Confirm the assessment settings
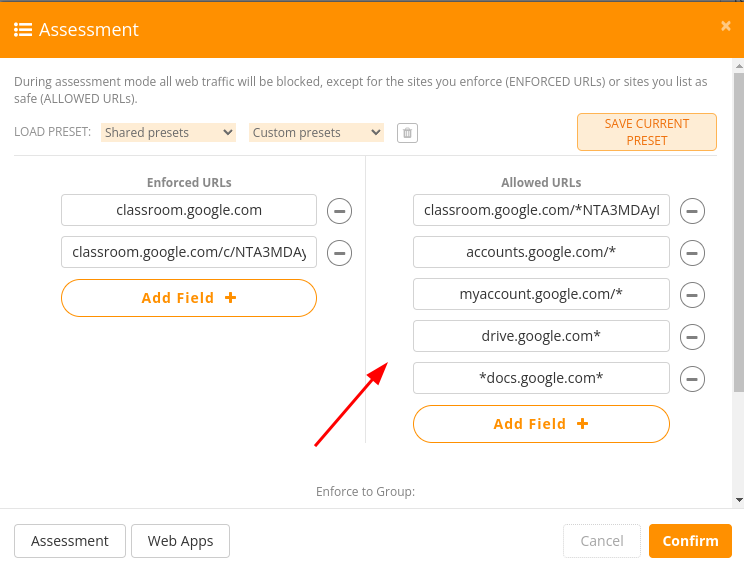744x569 pixels. pos(690,541)
